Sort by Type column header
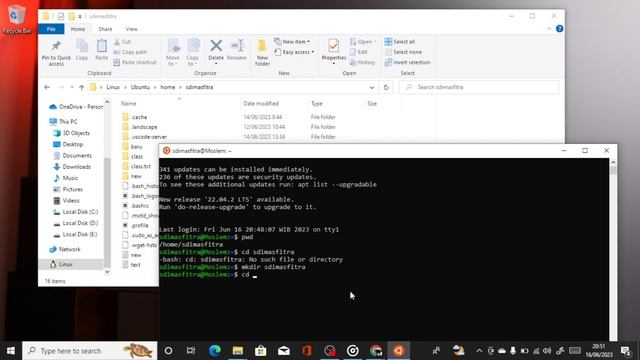Image resolution: width=640 pixels, height=360 pixels. [317, 104]
